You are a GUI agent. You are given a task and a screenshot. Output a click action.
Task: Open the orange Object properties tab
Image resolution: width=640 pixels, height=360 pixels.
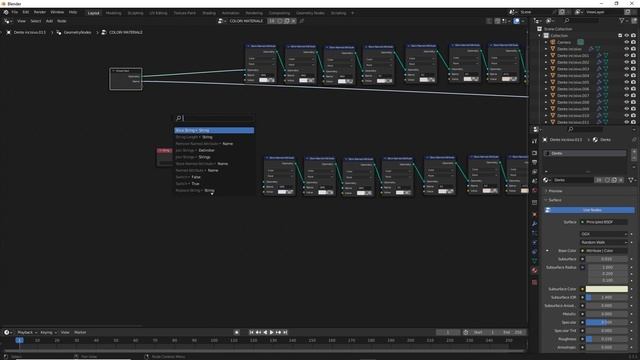[x=534, y=214]
